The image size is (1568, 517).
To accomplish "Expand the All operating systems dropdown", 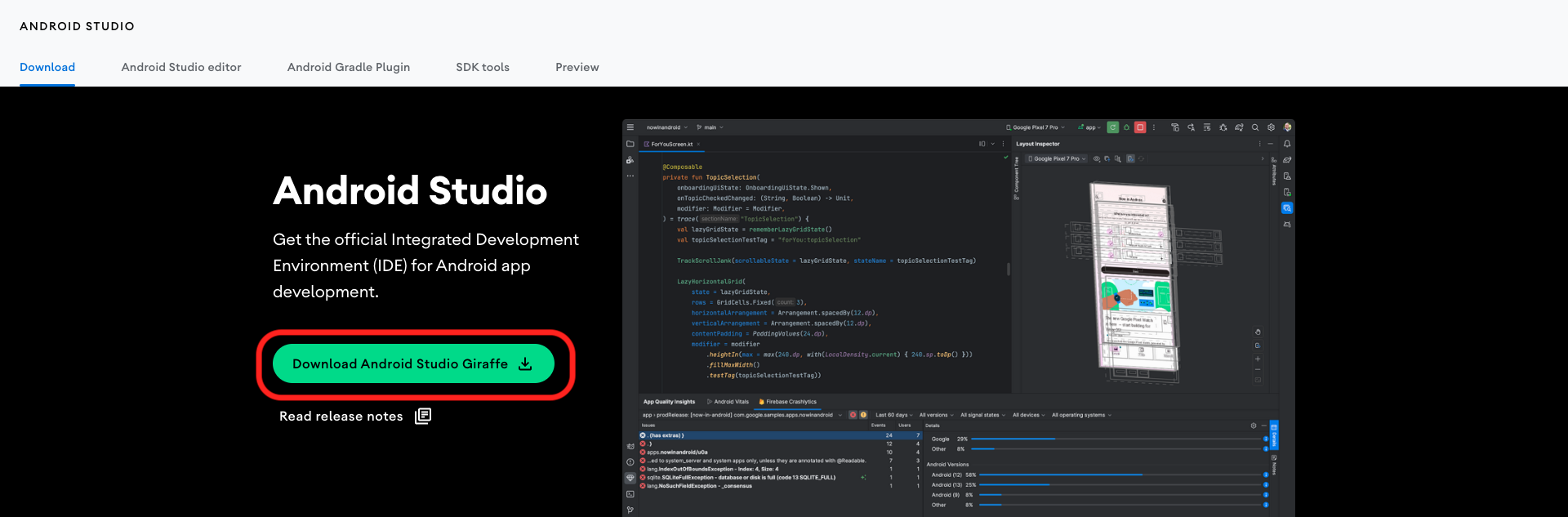I will click(x=1081, y=415).
